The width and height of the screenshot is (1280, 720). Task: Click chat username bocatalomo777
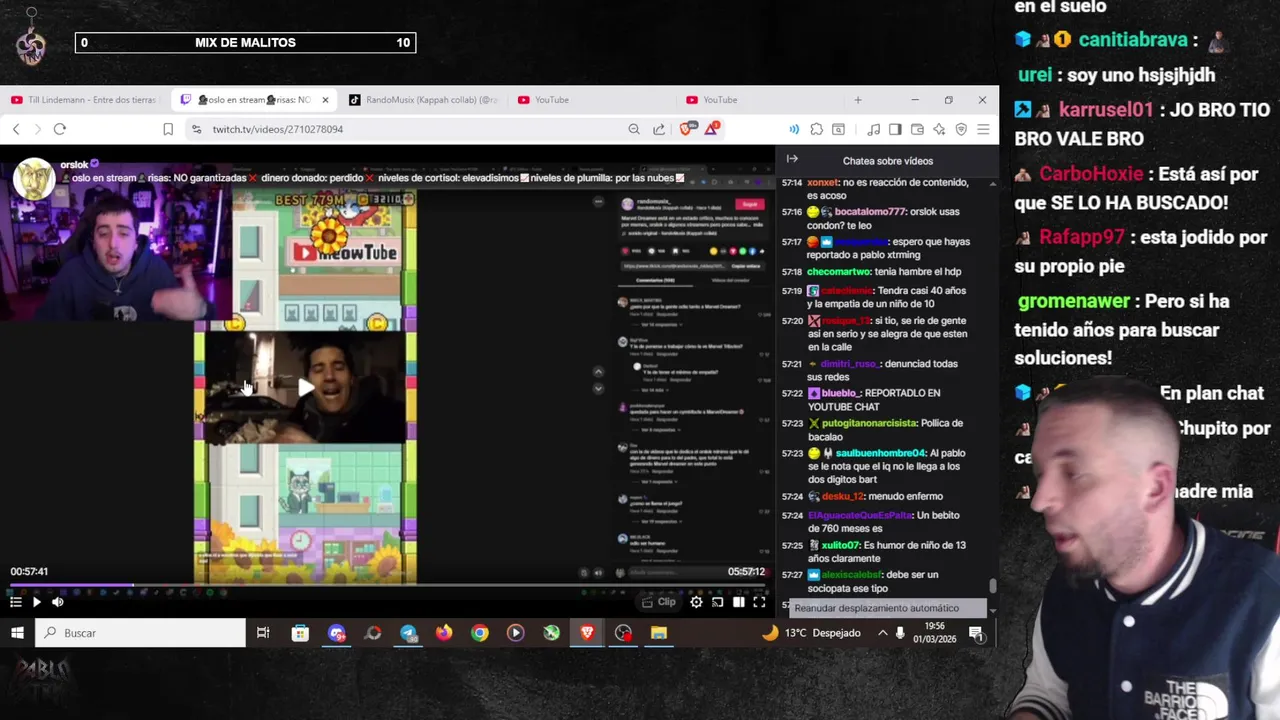coord(871,212)
